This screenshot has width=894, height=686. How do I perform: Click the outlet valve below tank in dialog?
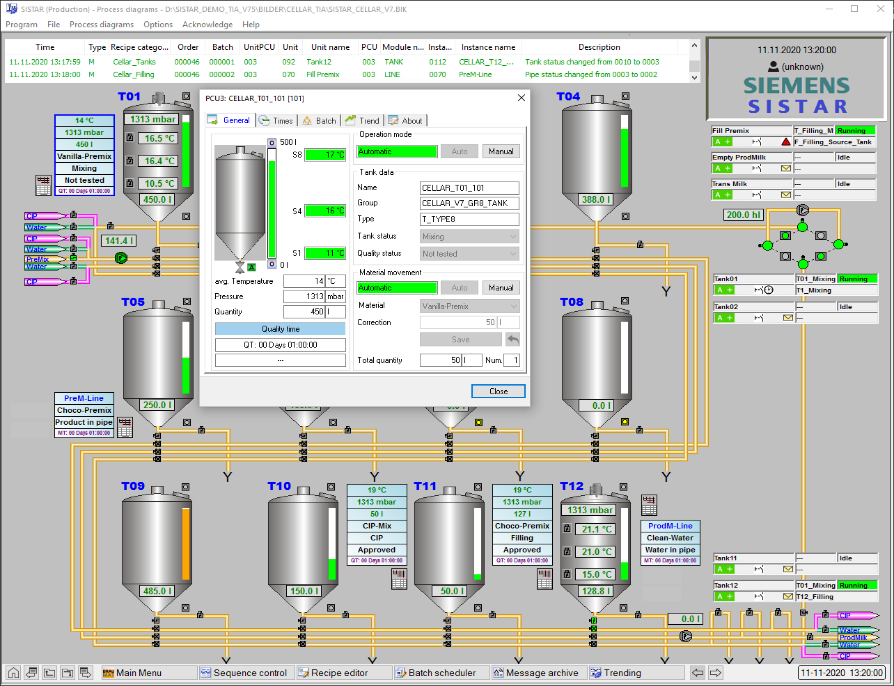point(240,267)
